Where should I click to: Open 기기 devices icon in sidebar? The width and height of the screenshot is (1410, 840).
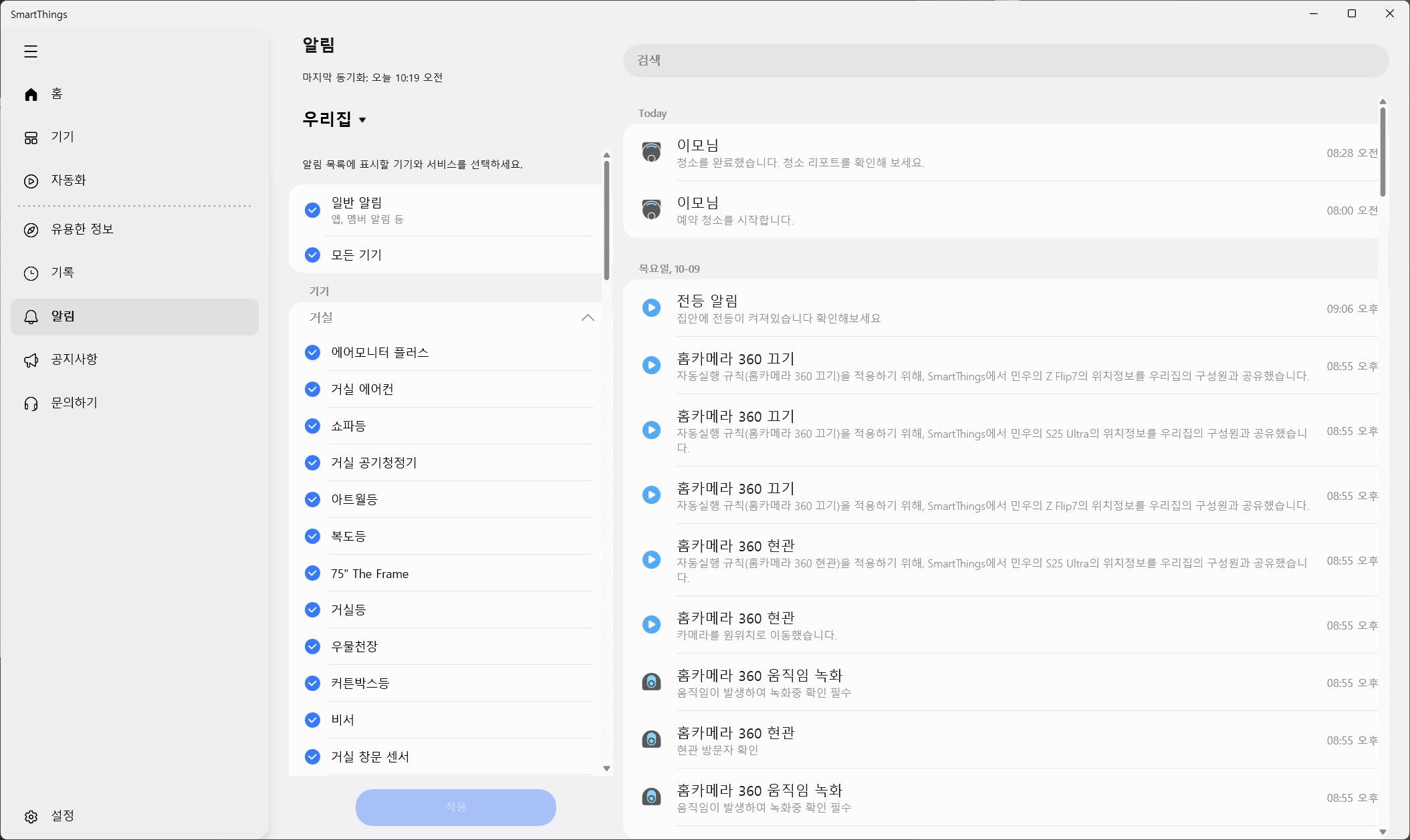point(31,138)
